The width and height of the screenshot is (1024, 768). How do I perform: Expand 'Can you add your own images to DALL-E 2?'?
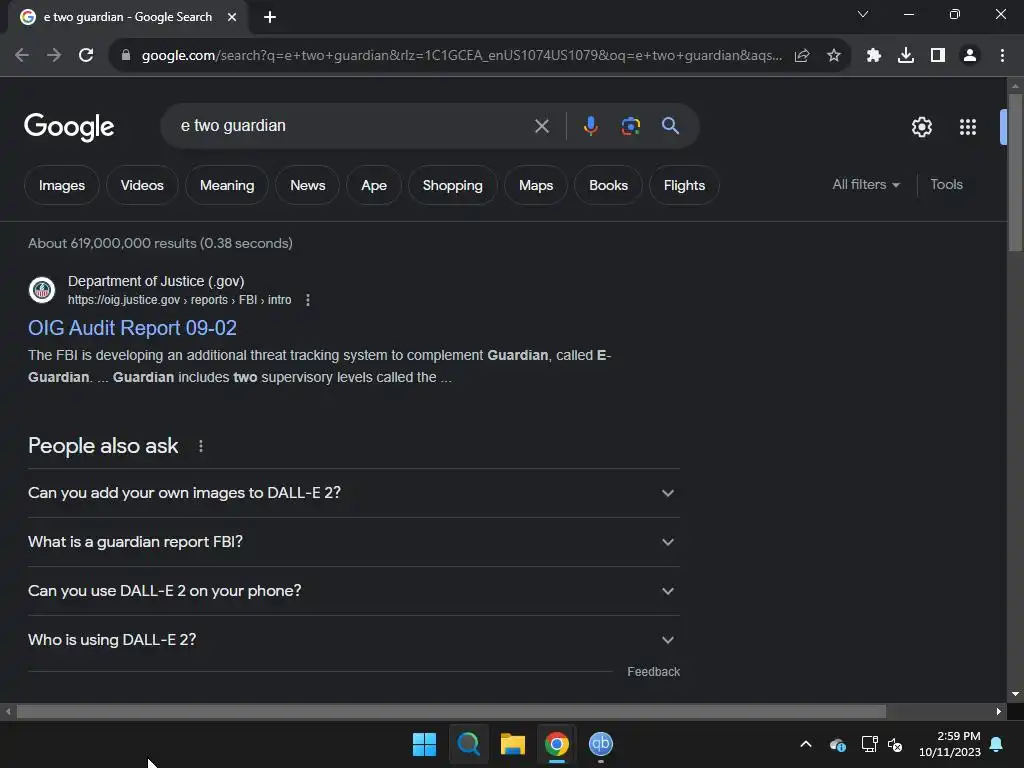[353, 493]
